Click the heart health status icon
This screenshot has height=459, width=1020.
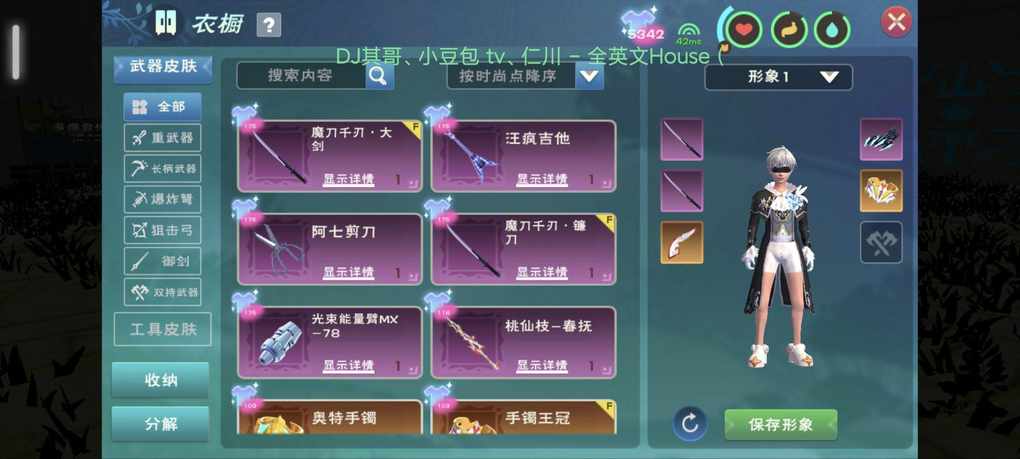[x=744, y=29]
